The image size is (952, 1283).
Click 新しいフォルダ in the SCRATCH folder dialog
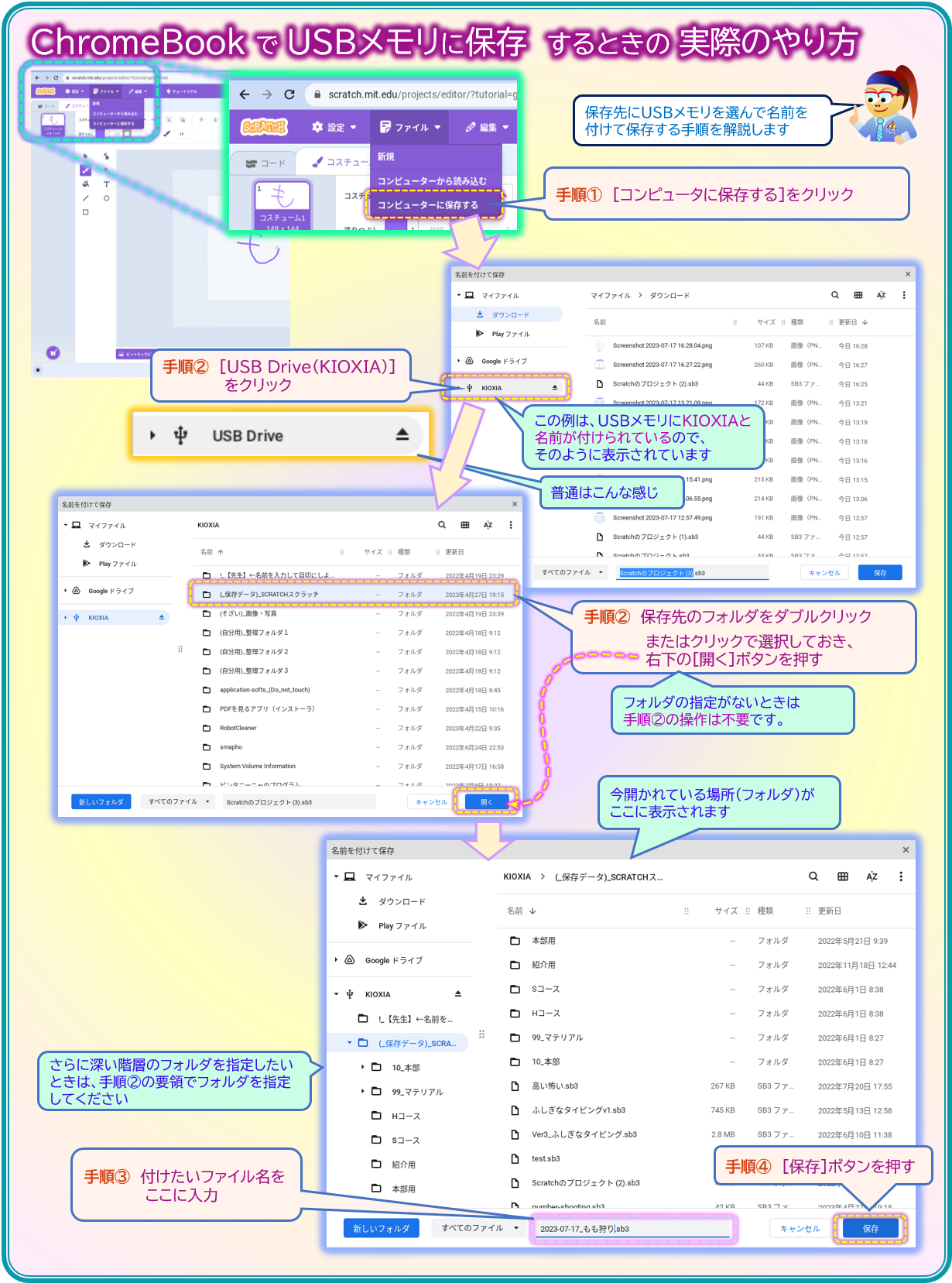[381, 1228]
